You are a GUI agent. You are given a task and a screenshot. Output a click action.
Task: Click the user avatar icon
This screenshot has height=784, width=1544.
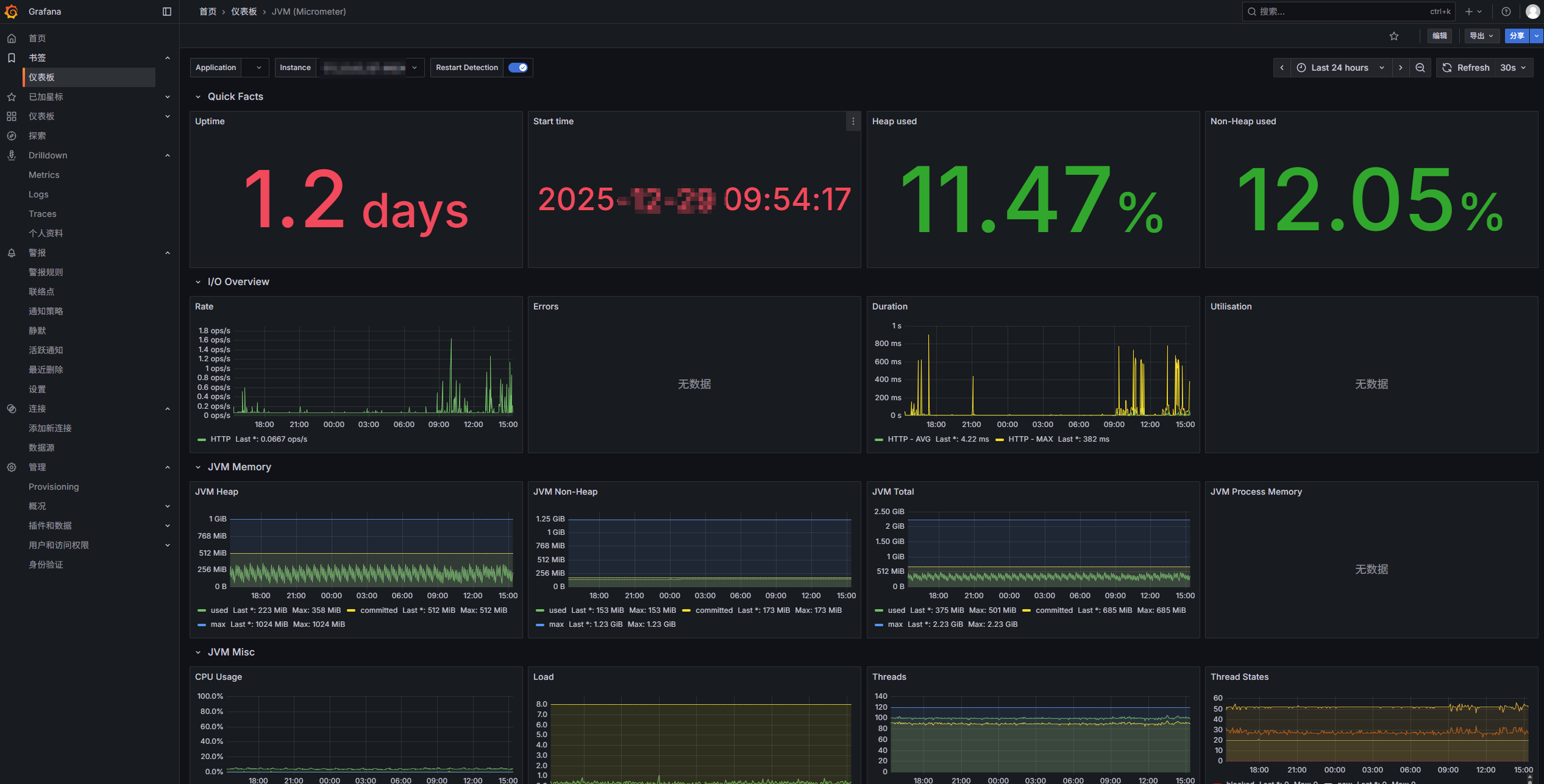[x=1532, y=12]
